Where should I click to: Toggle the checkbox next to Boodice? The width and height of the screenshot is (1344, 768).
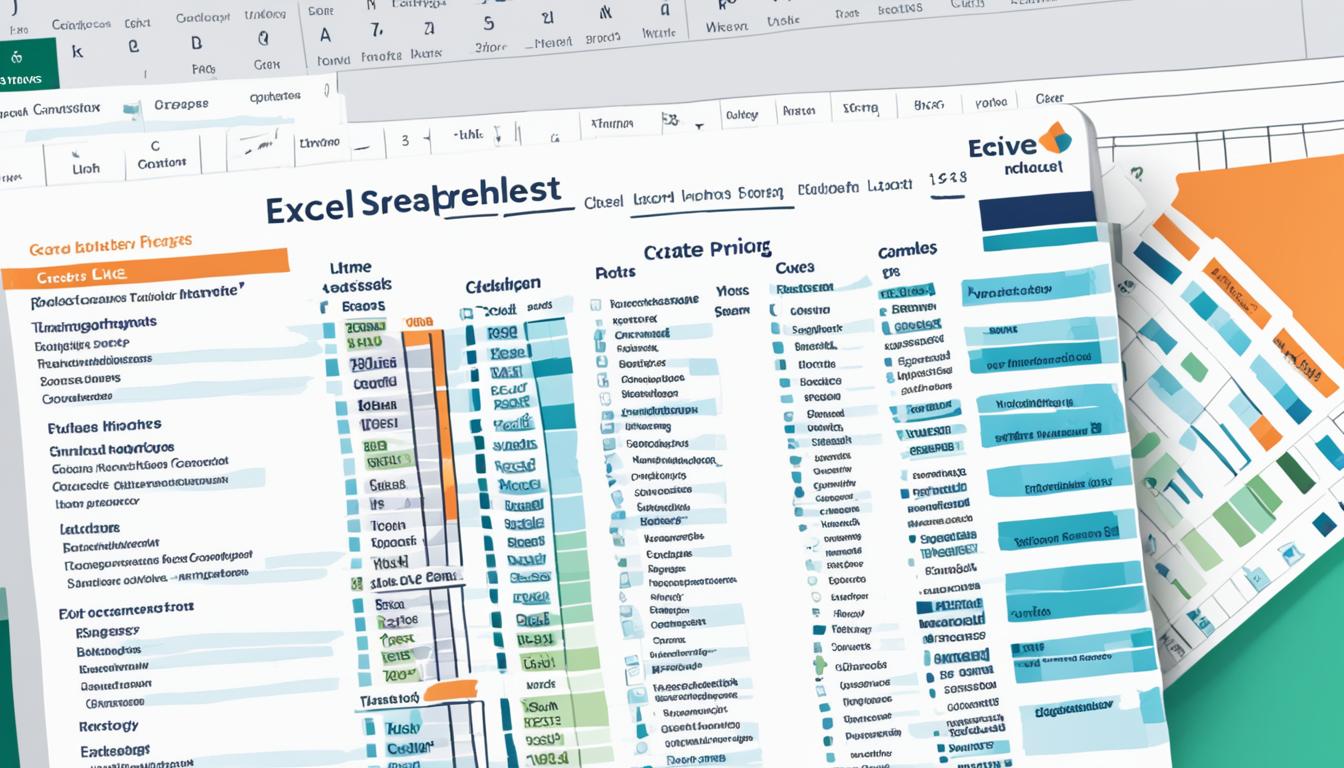[x=786, y=380]
